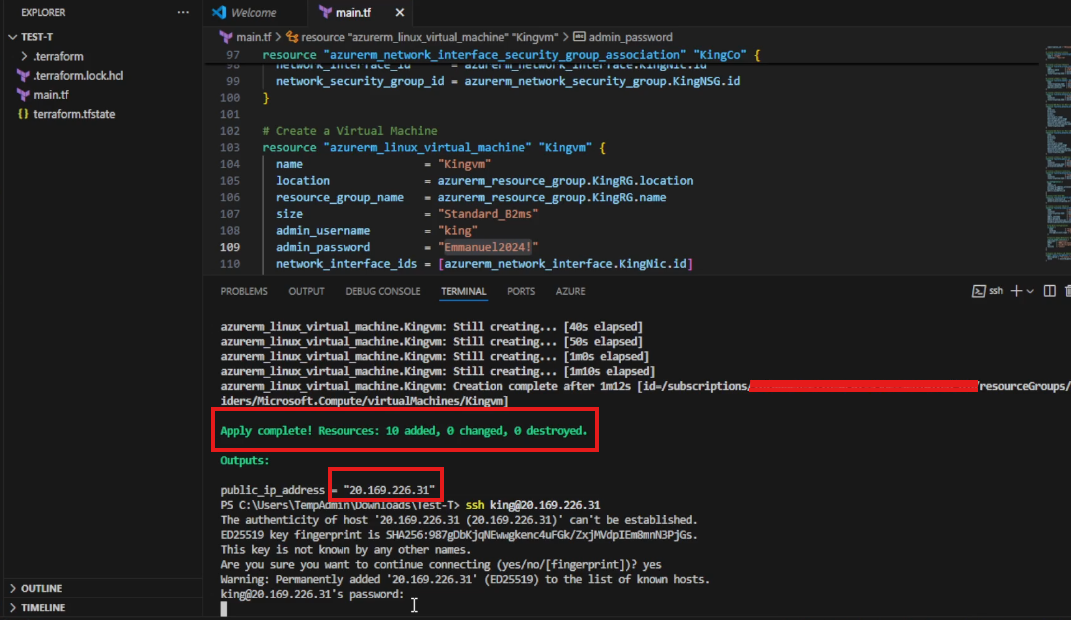Click the admin_username value "king"

(458, 231)
